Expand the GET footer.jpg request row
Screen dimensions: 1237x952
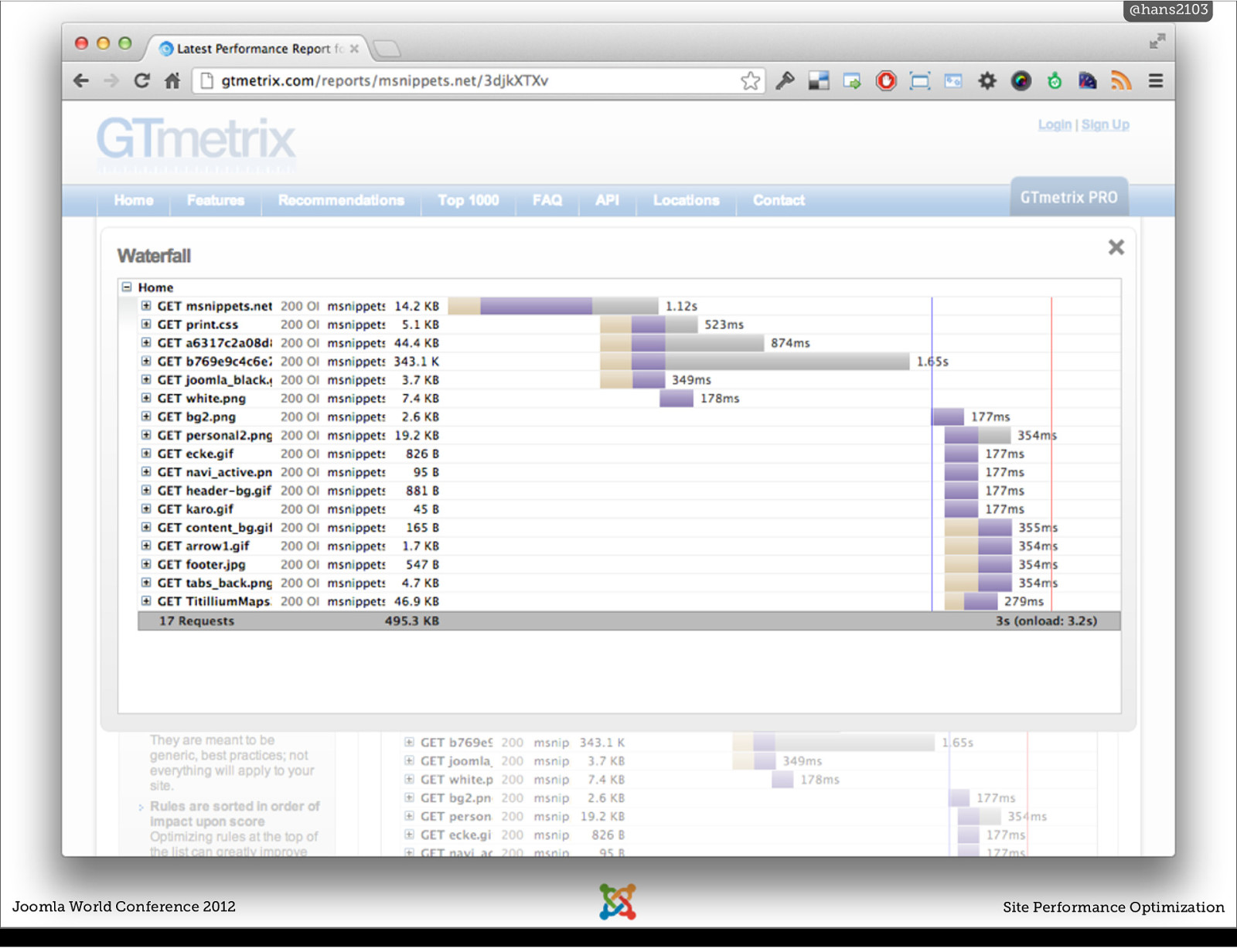[x=146, y=564]
